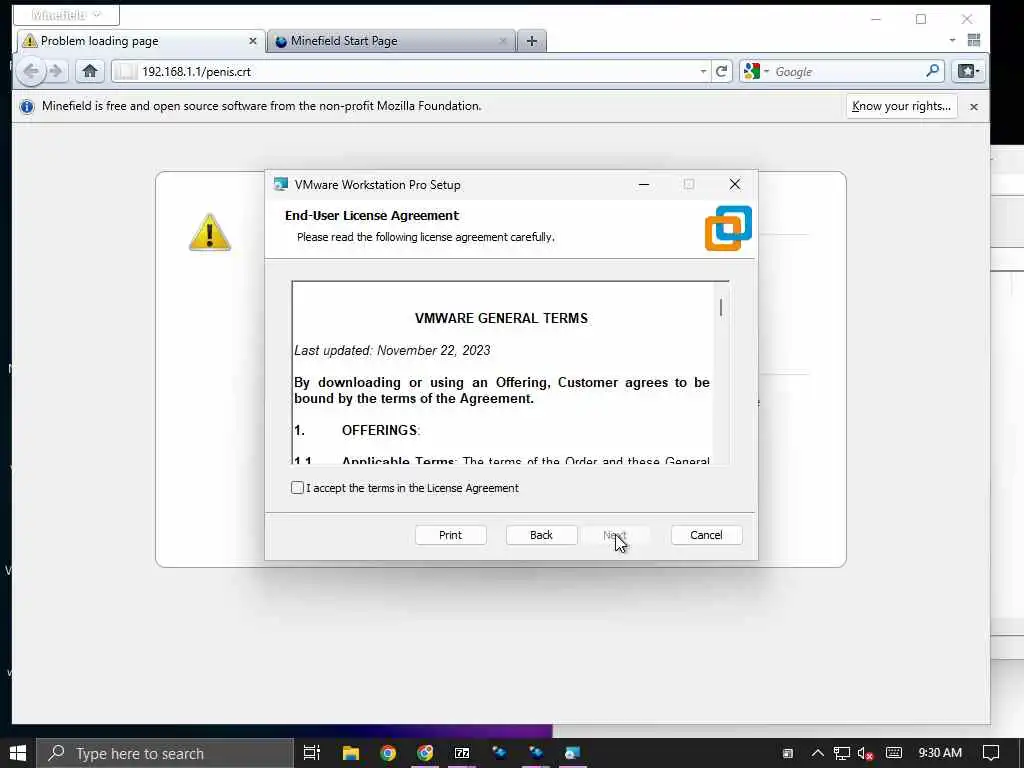Close the Problem loading page tab

pos(253,41)
